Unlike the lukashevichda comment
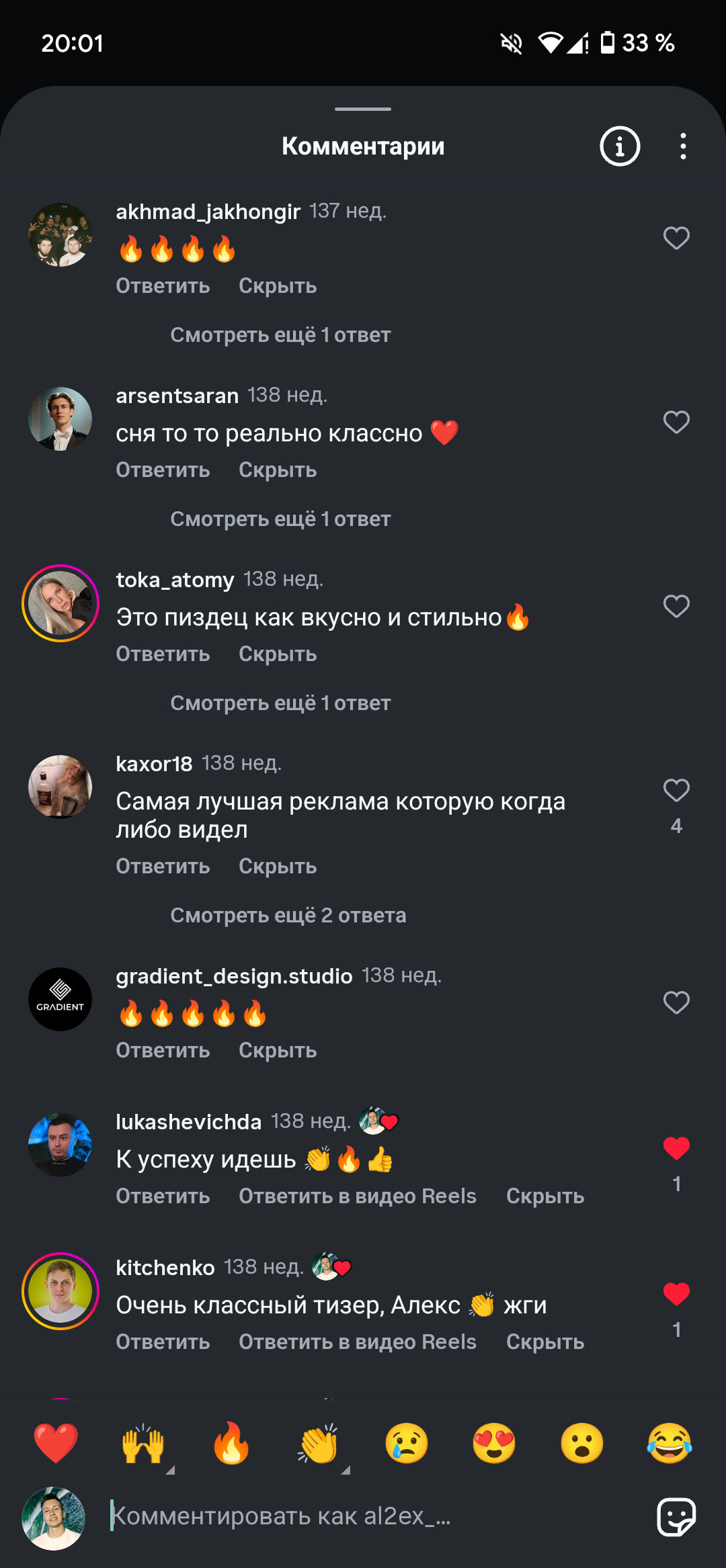The image size is (726, 1568). (x=676, y=1148)
